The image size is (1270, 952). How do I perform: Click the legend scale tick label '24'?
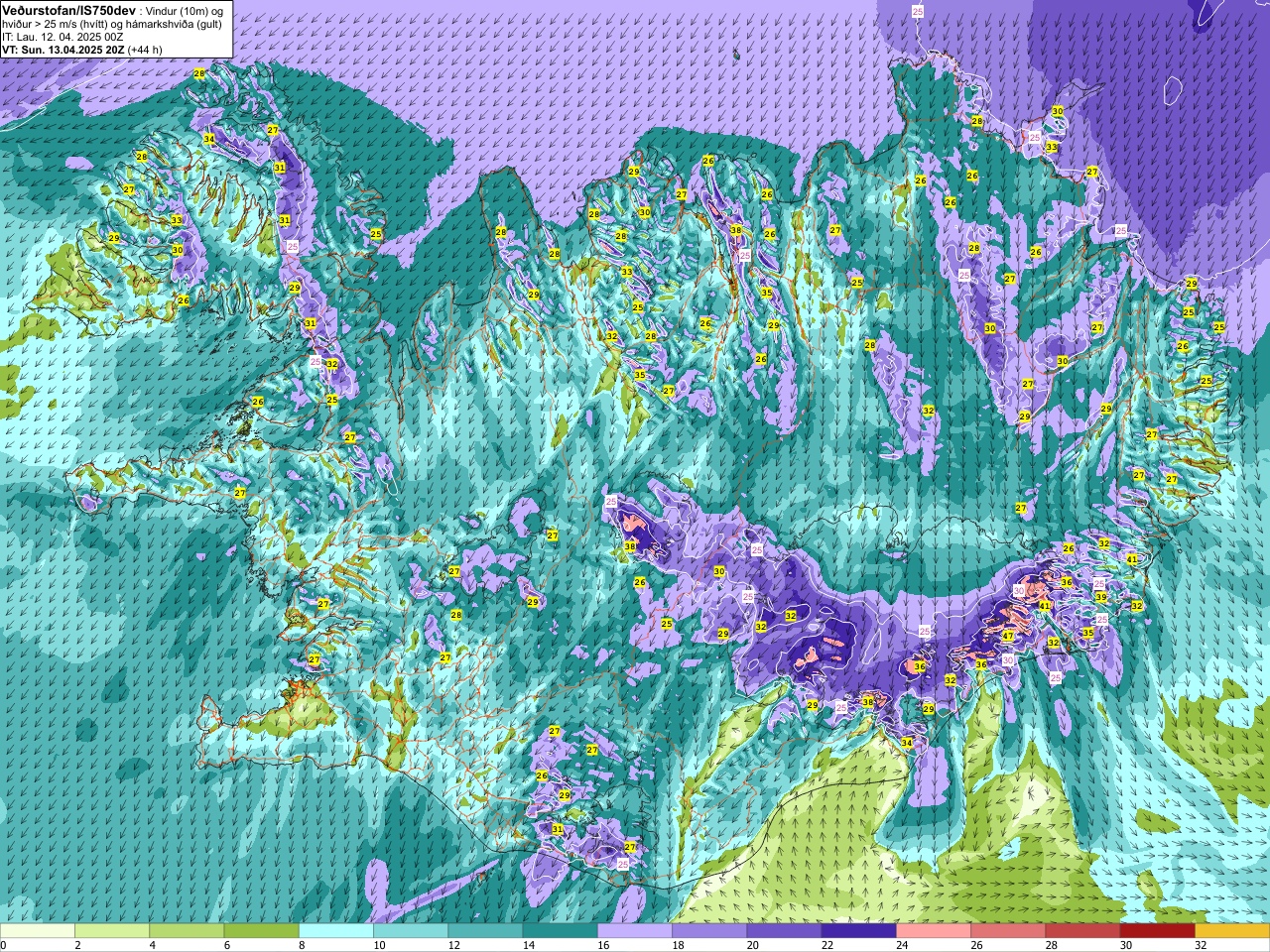coord(902,946)
